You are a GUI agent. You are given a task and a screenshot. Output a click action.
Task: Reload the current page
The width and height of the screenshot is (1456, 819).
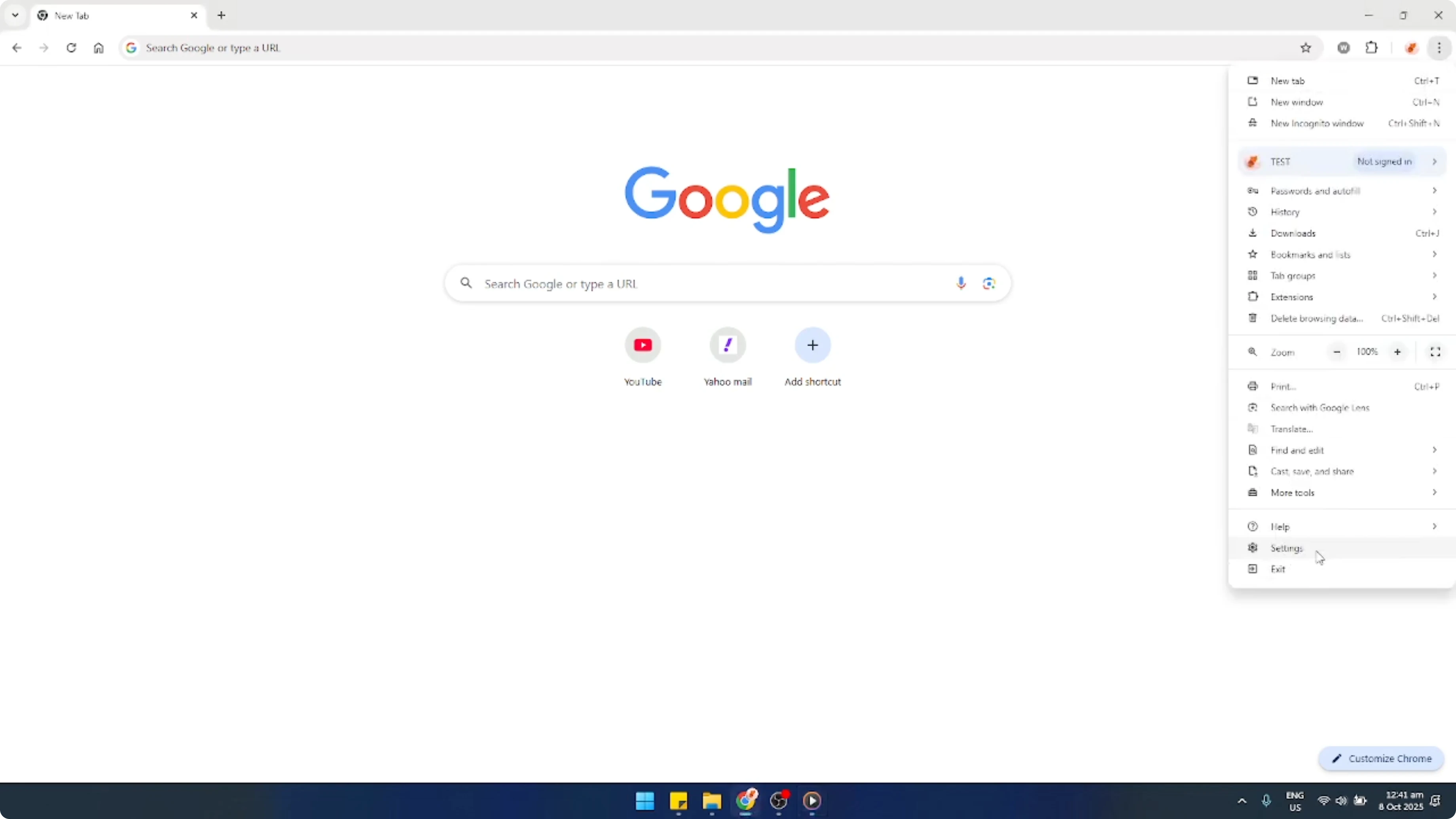tap(71, 48)
